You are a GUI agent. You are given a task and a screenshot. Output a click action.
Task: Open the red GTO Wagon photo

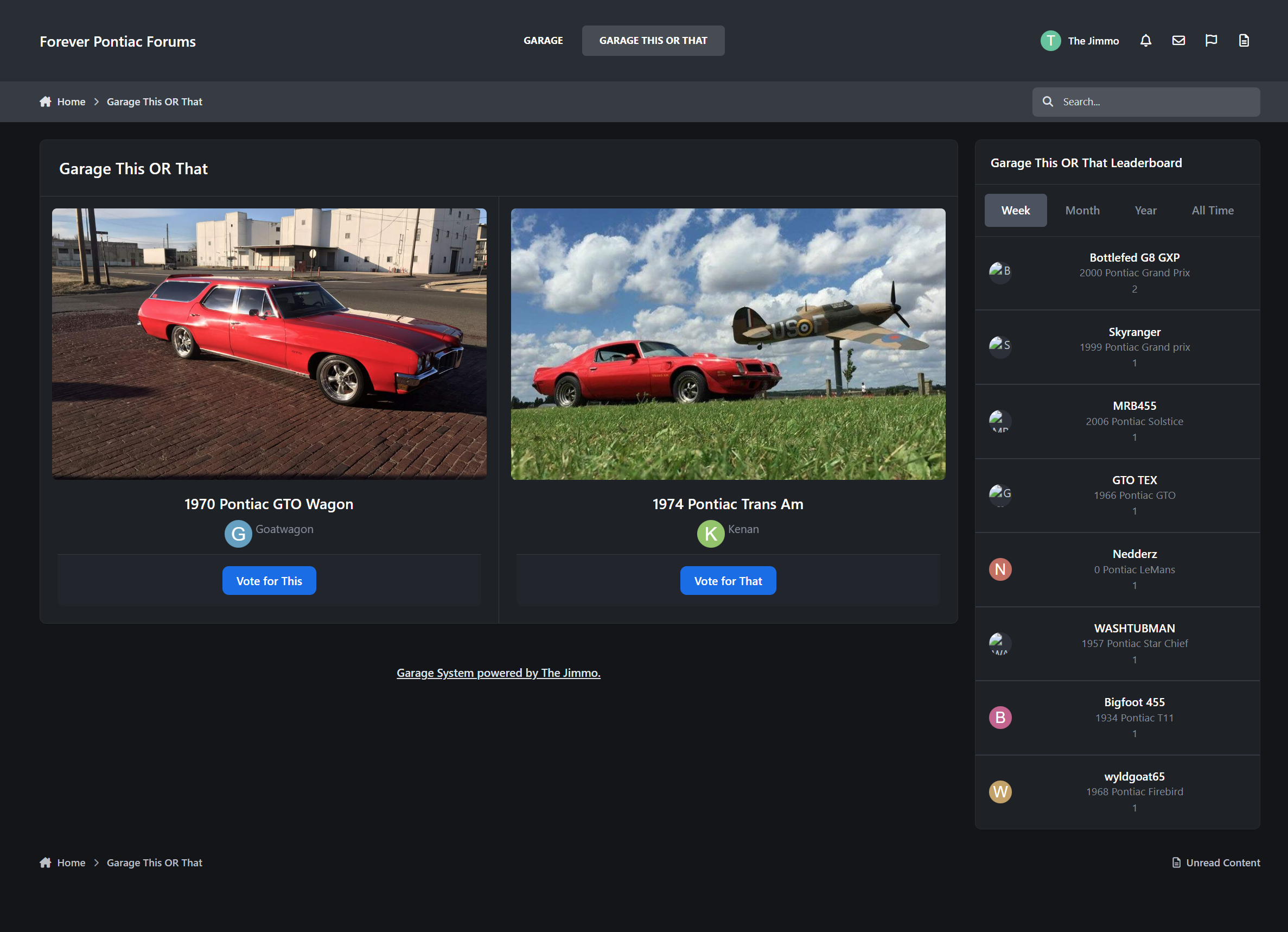[269, 344]
